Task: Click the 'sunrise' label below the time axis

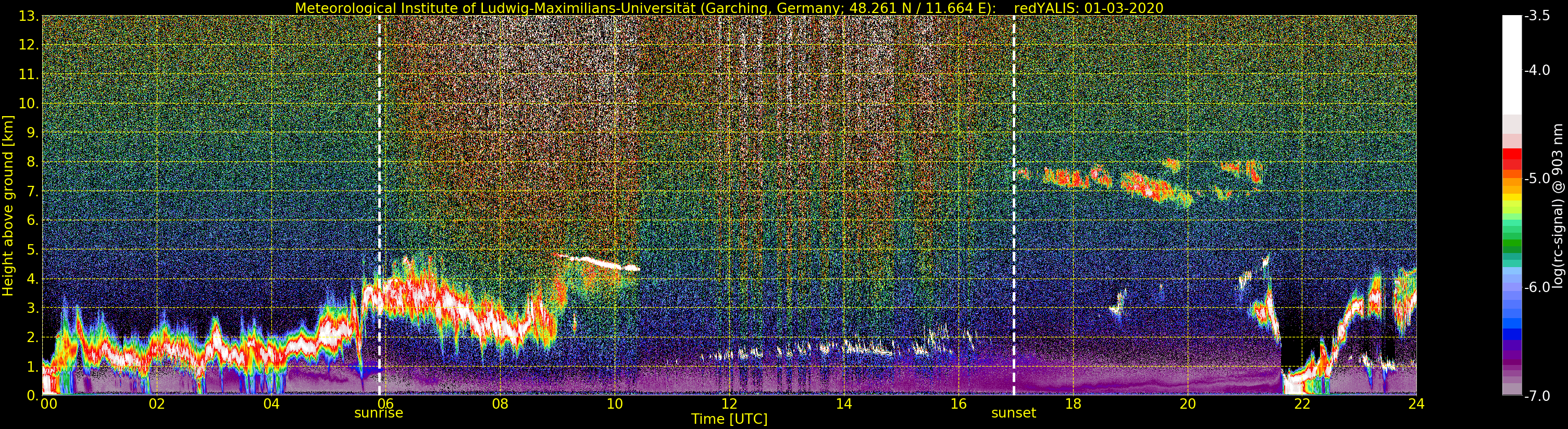Action: tap(379, 412)
